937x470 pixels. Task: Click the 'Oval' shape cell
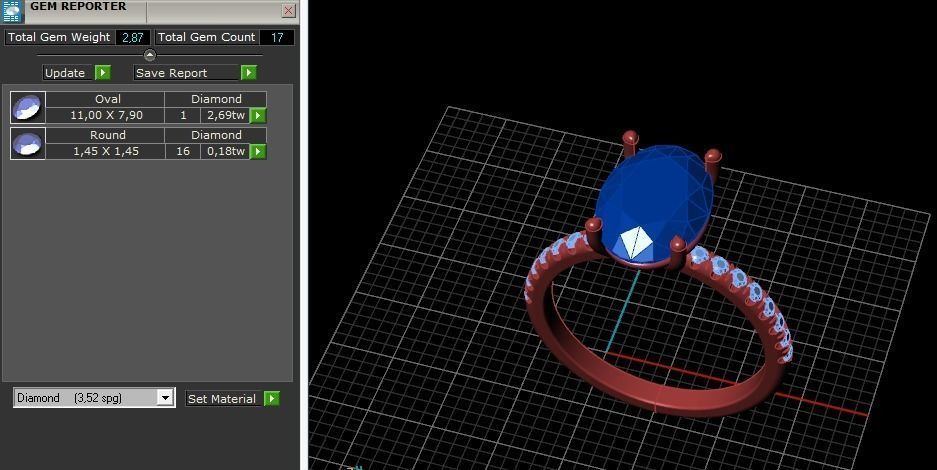(105, 99)
